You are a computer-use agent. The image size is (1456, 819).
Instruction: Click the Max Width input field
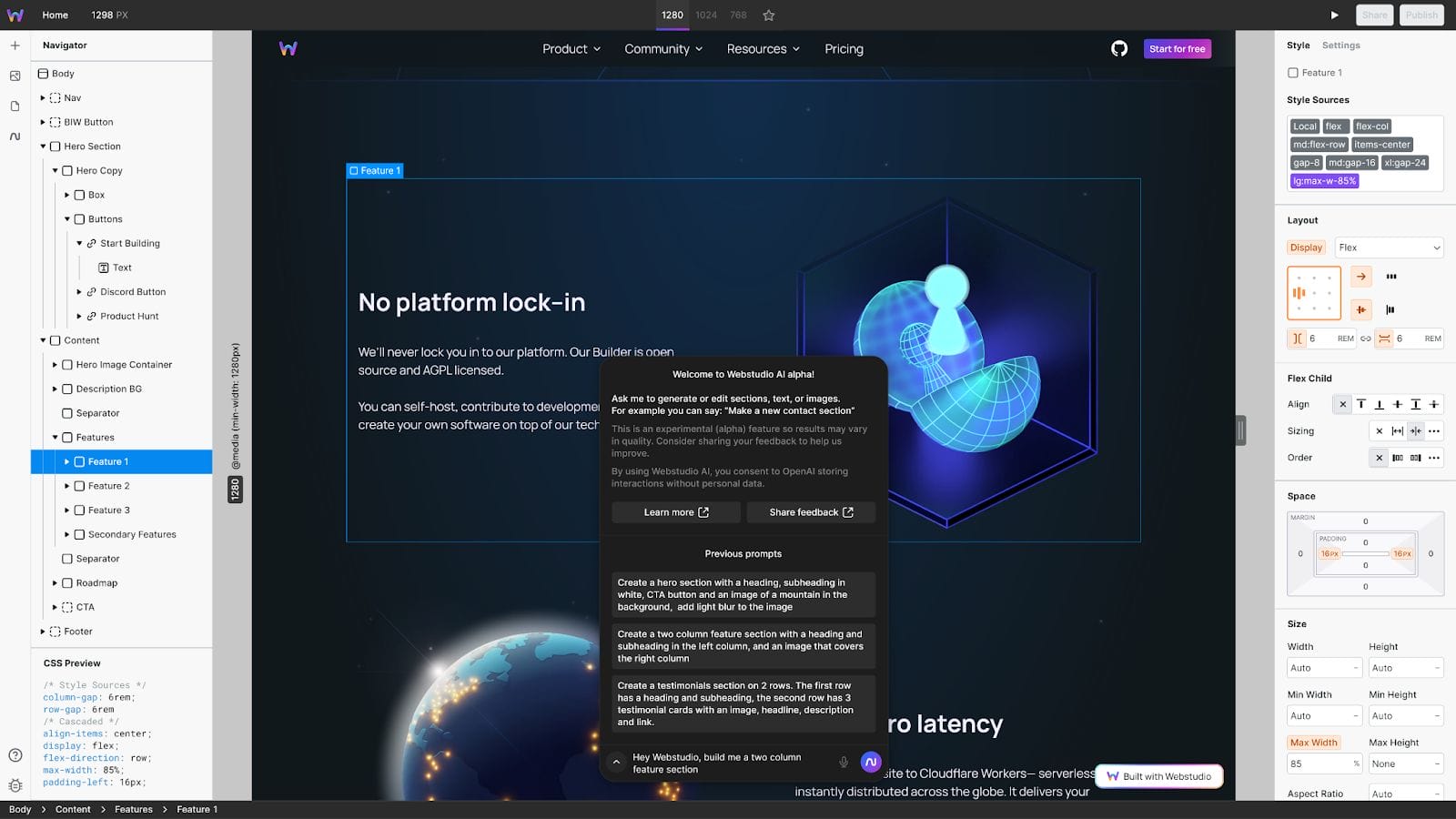tap(1319, 764)
